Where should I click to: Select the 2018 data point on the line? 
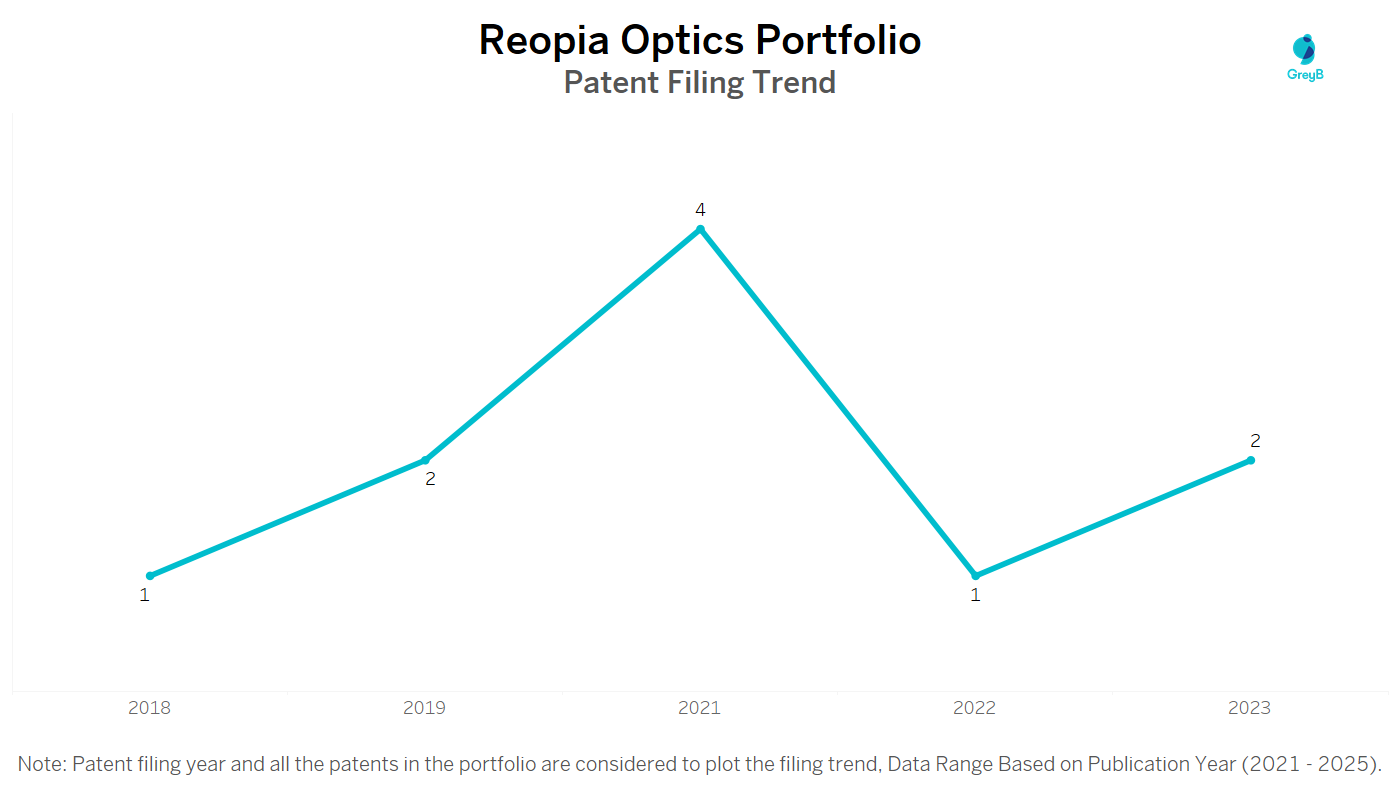point(150,576)
